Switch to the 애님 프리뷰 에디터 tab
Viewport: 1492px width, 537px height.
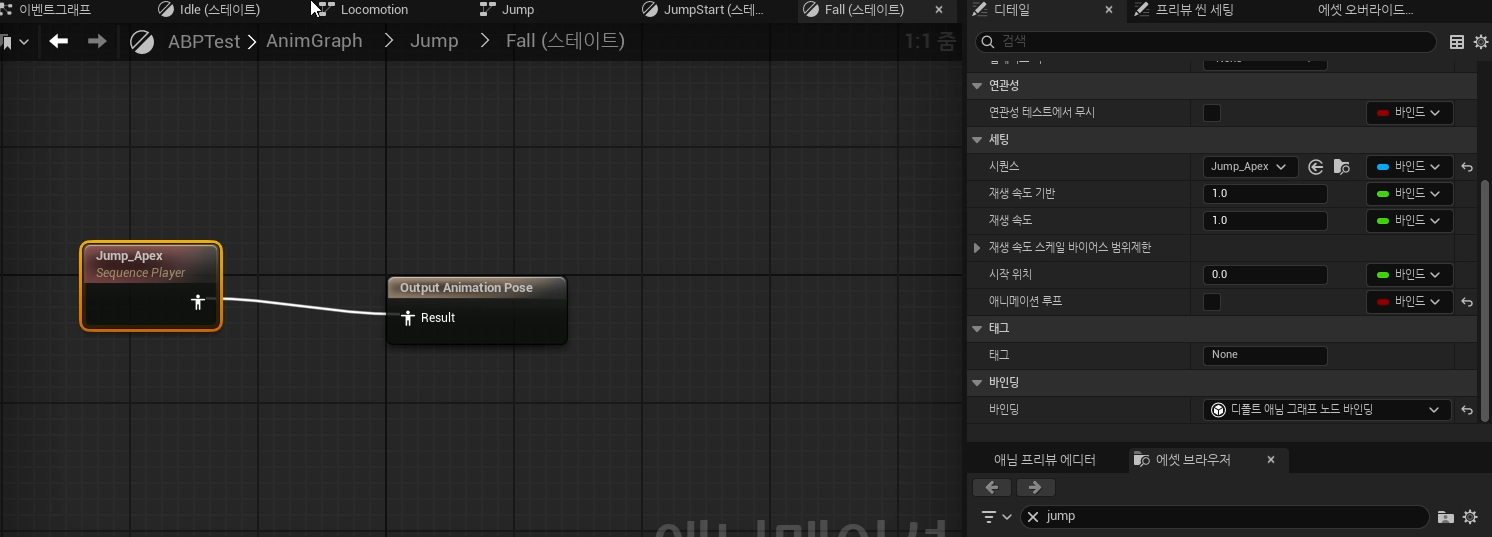(x=1045, y=460)
